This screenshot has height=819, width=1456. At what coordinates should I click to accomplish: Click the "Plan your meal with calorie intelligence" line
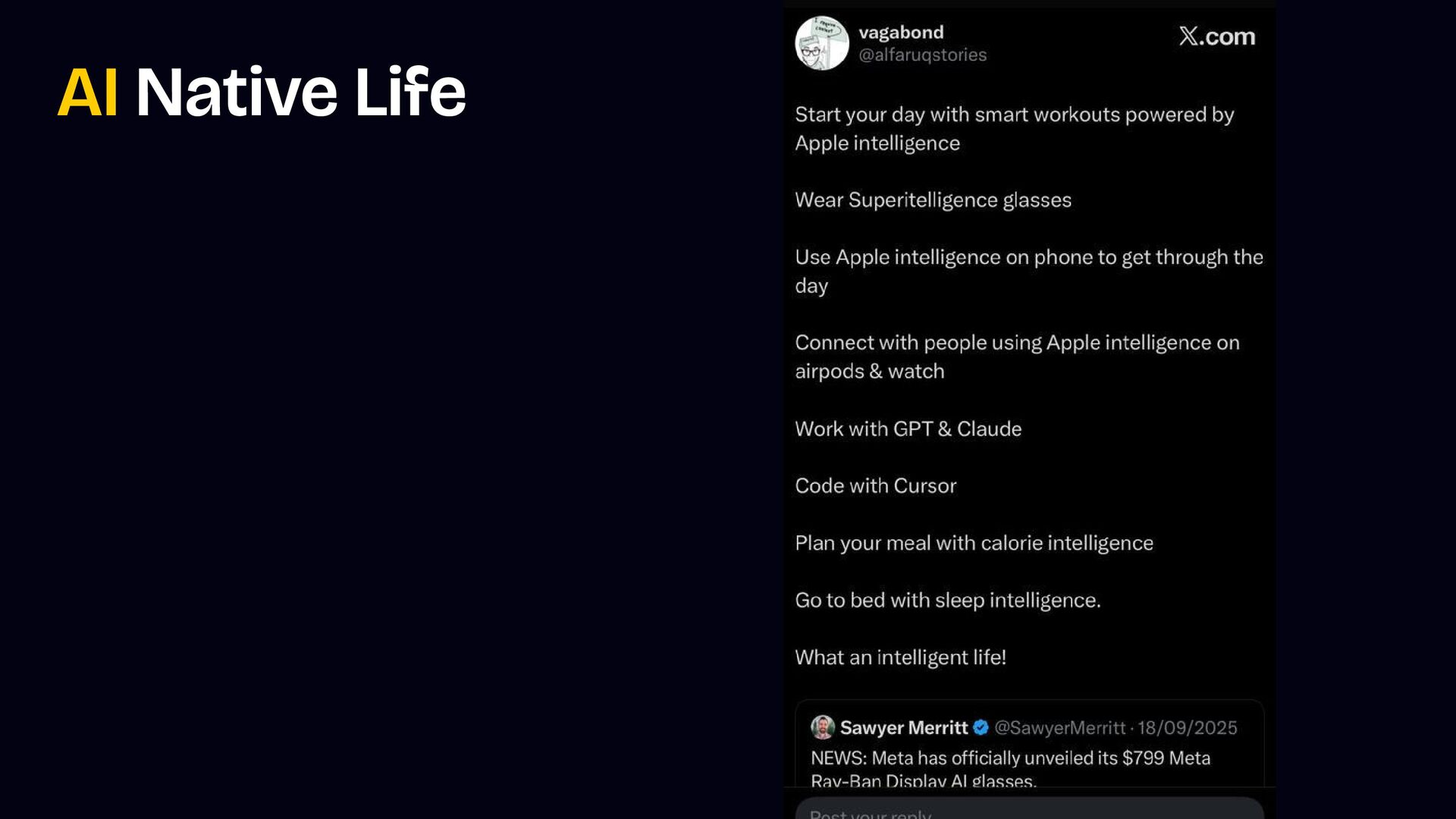click(974, 543)
